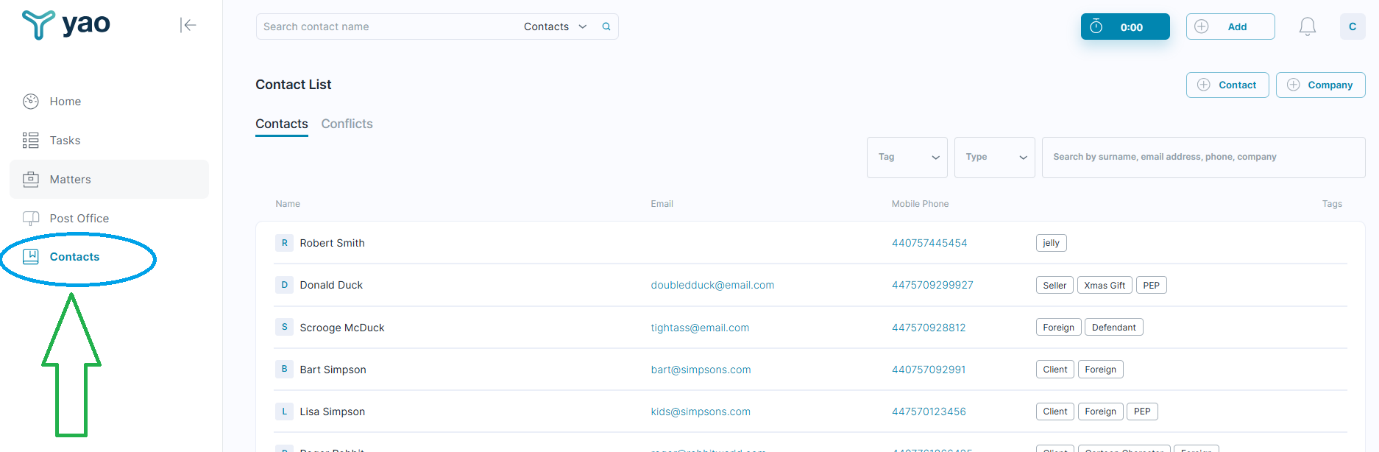This screenshot has width=1379, height=452.
Task: Click phone number 447570123456
Action: click(x=928, y=411)
